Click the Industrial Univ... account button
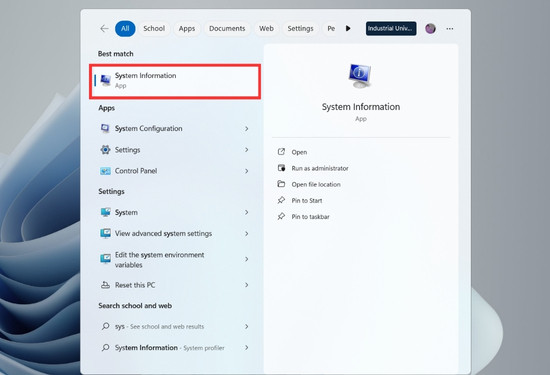550x375 pixels. (x=391, y=28)
